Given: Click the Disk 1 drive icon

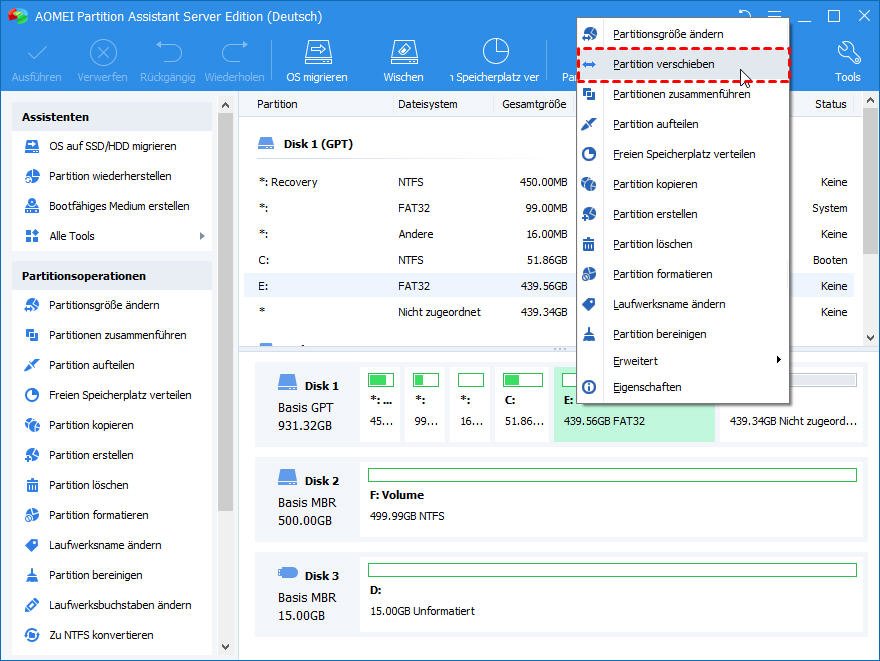Looking at the screenshot, I should 287,383.
